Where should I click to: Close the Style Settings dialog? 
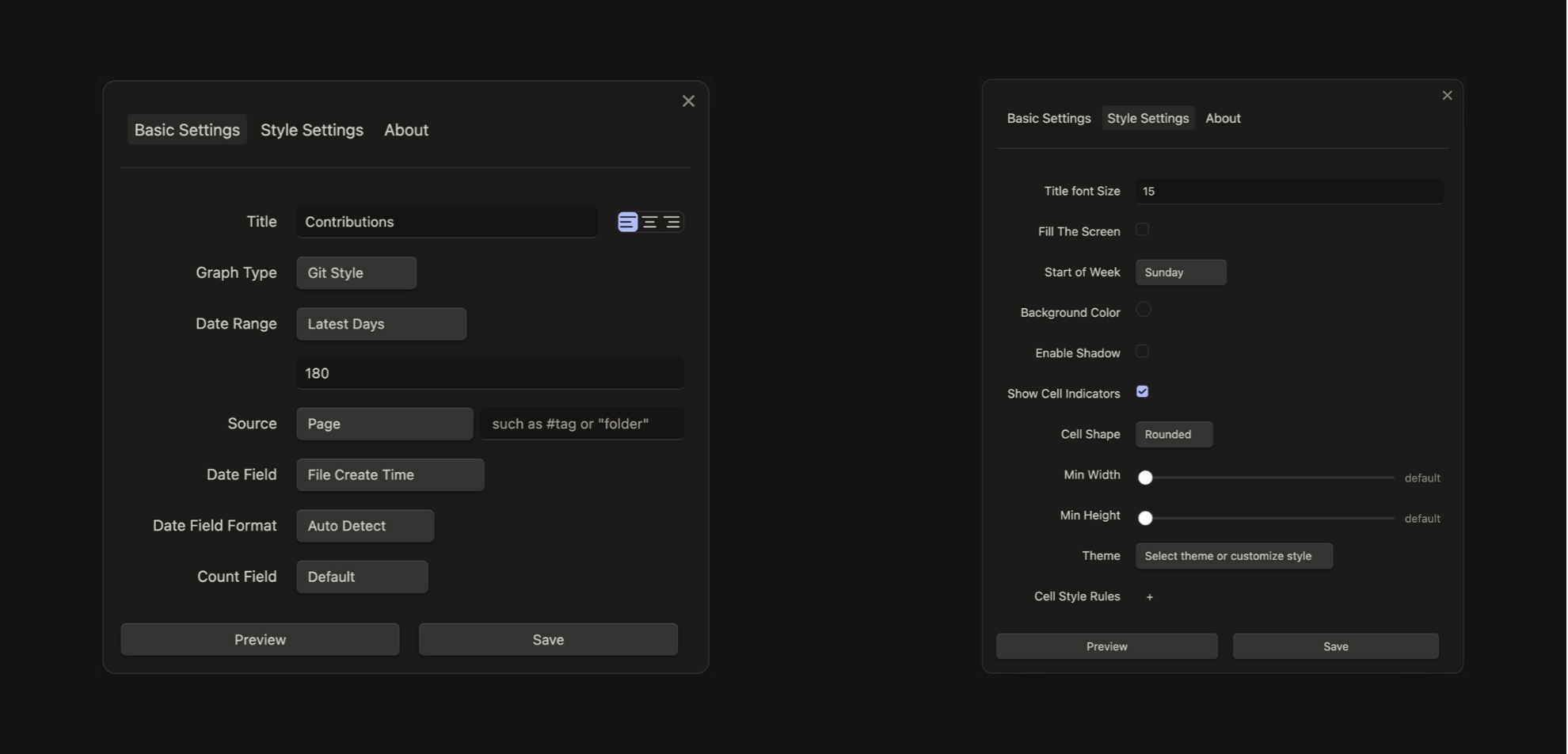[1447, 95]
